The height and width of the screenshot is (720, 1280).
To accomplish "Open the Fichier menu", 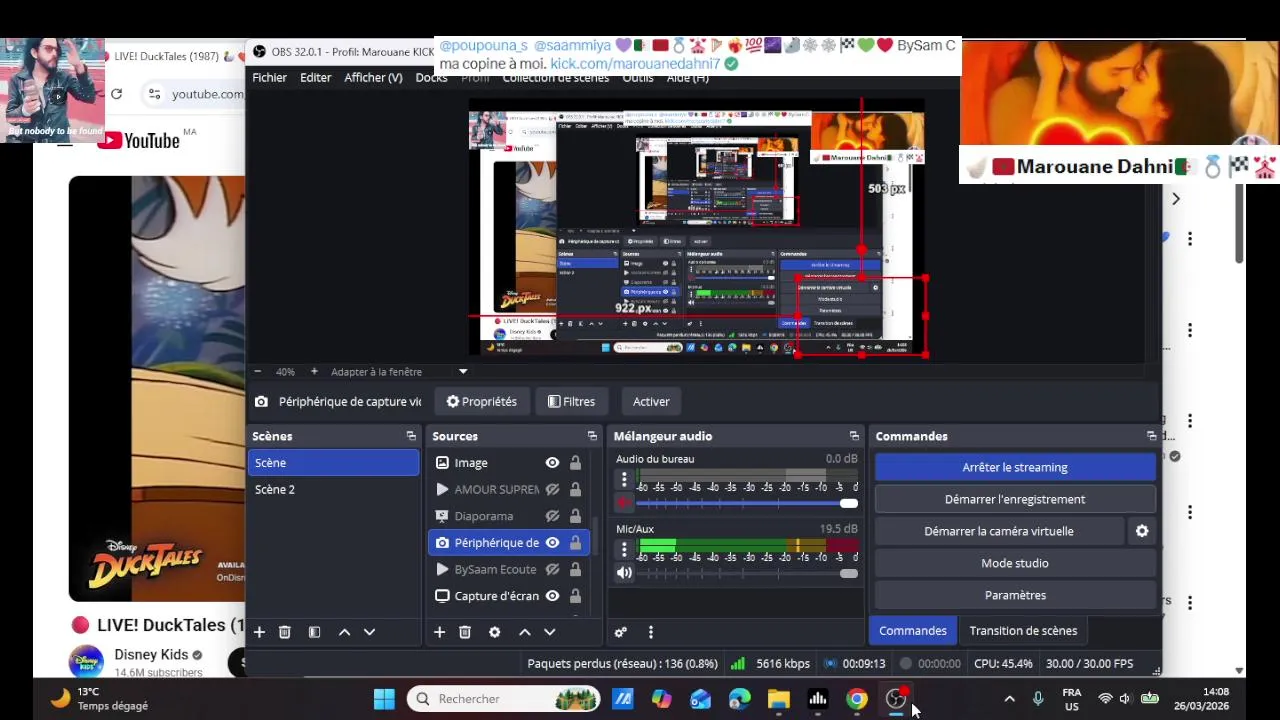I will (x=269, y=77).
